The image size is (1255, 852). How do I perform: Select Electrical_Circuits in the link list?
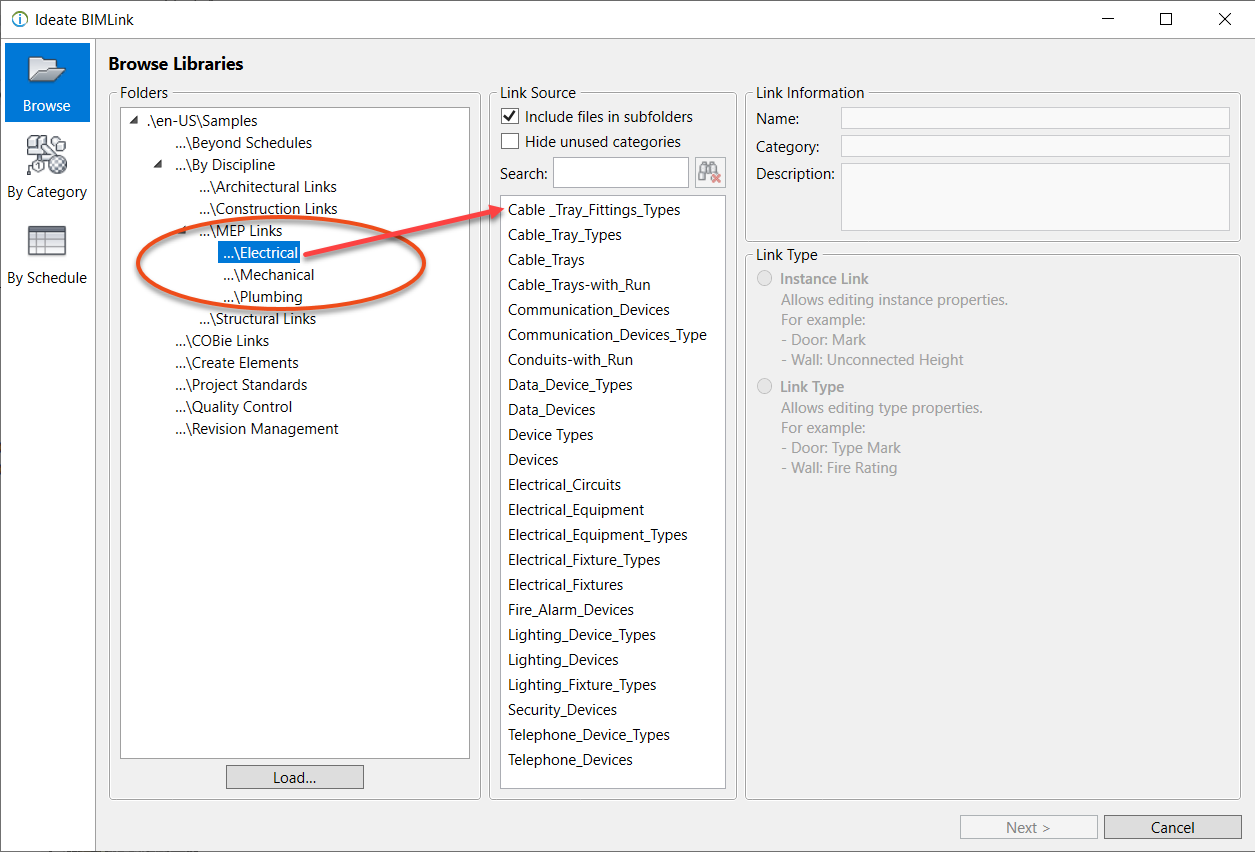(564, 485)
